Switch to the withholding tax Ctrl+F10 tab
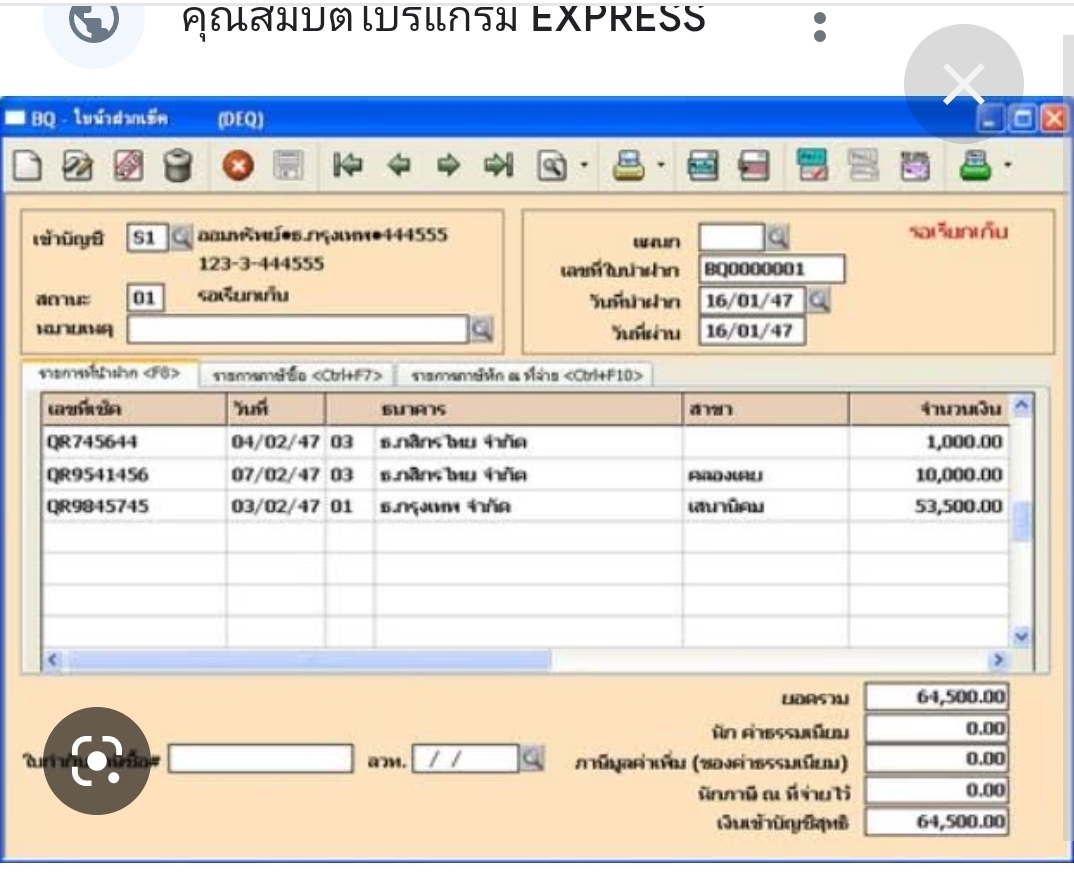The width and height of the screenshot is (1074, 891). click(x=526, y=375)
